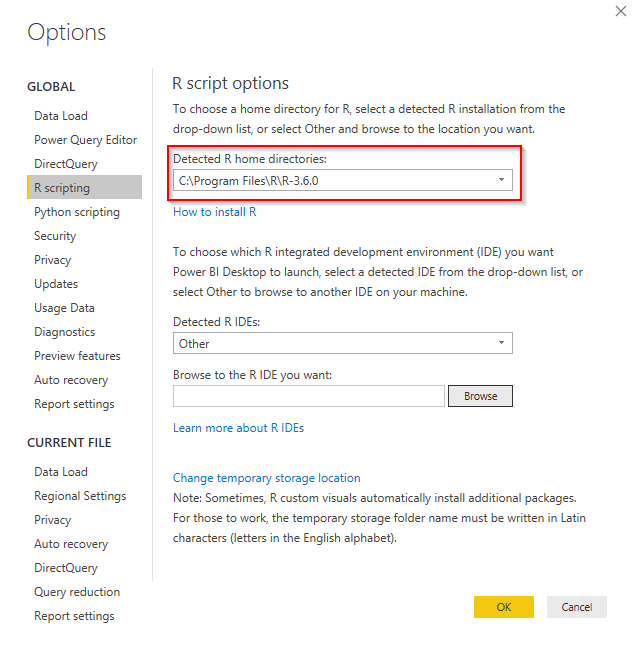
Task: Focus the R IDE path input field
Action: click(308, 396)
